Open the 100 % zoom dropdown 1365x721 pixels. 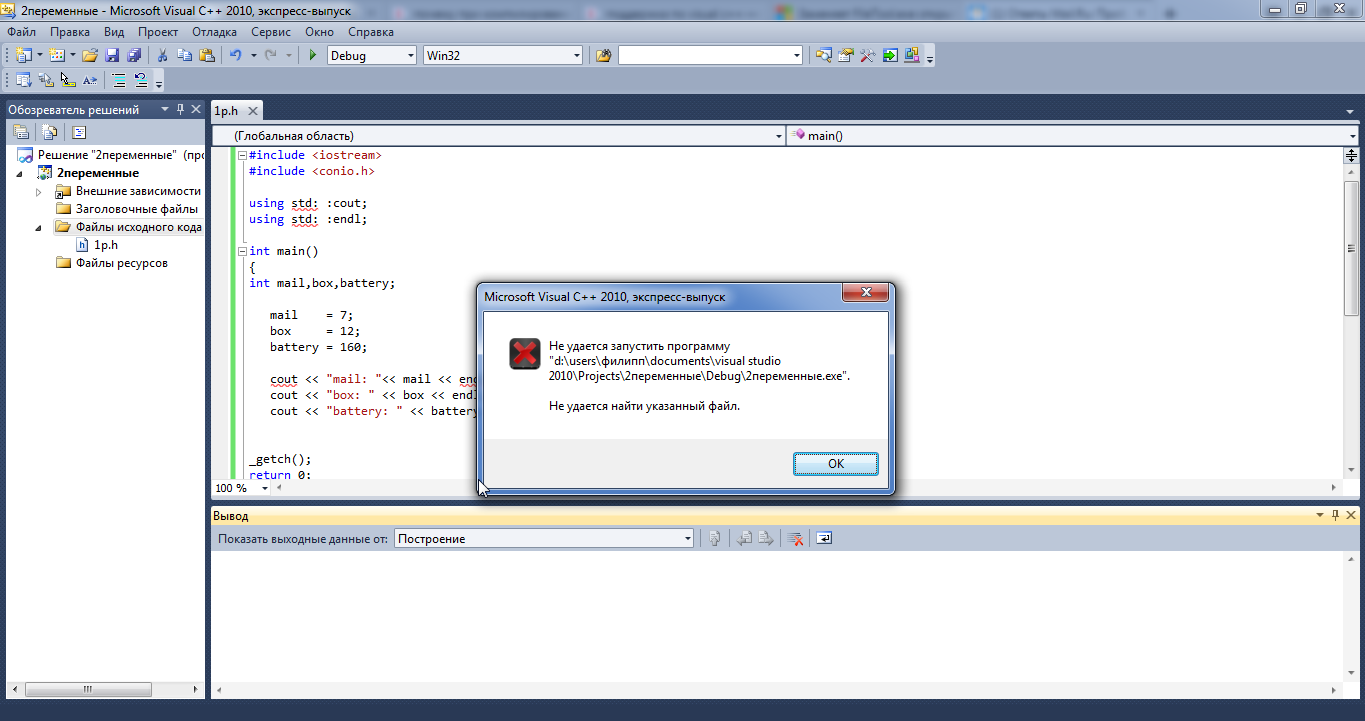(265, 488)
